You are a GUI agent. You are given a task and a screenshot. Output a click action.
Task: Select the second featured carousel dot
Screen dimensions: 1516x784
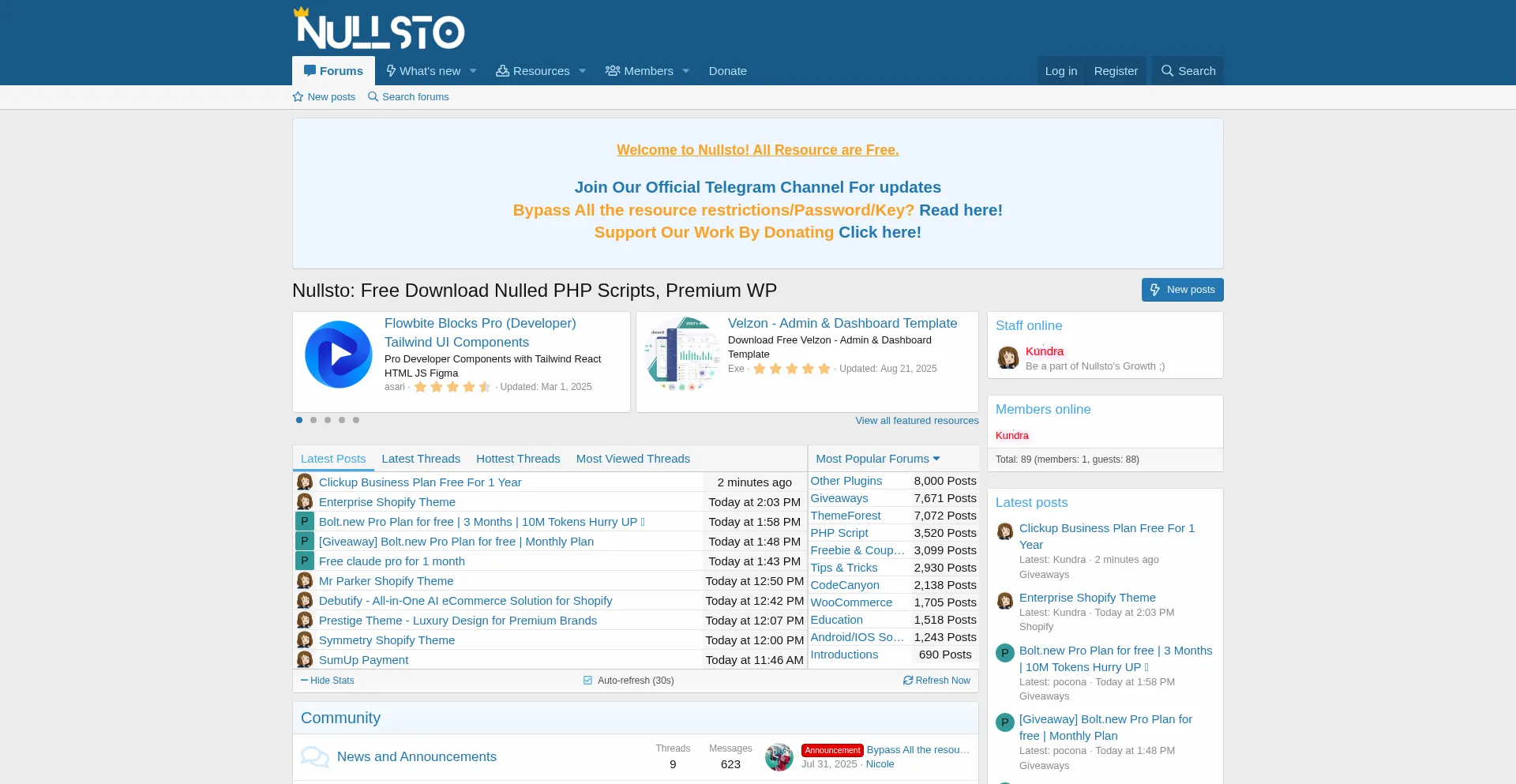tap(313, 420)
